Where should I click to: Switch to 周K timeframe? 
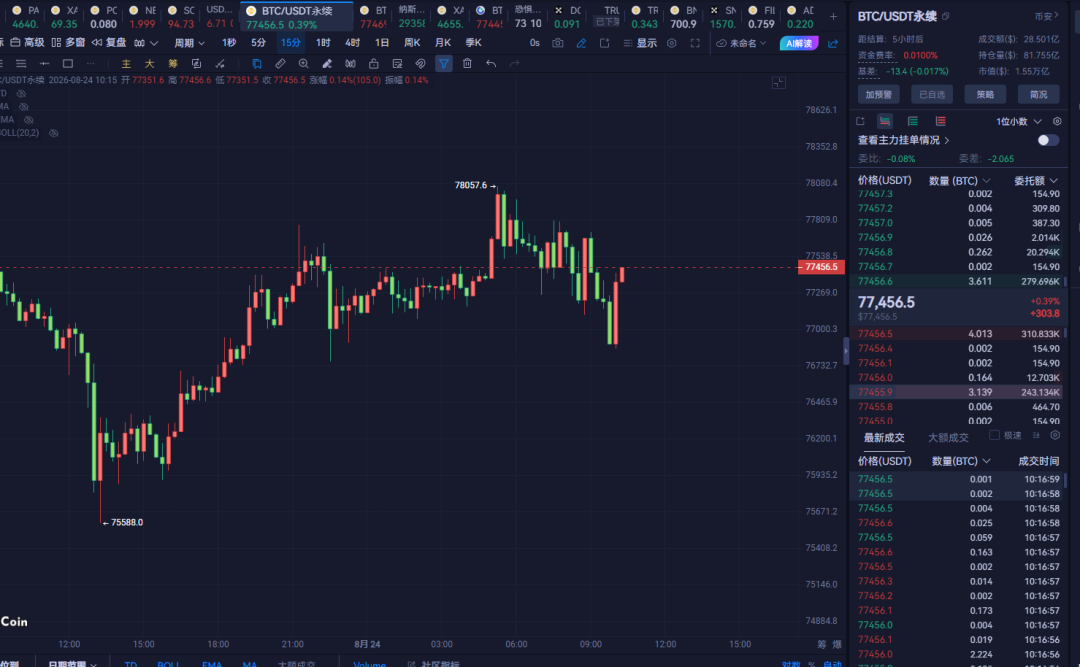point(412,43)
